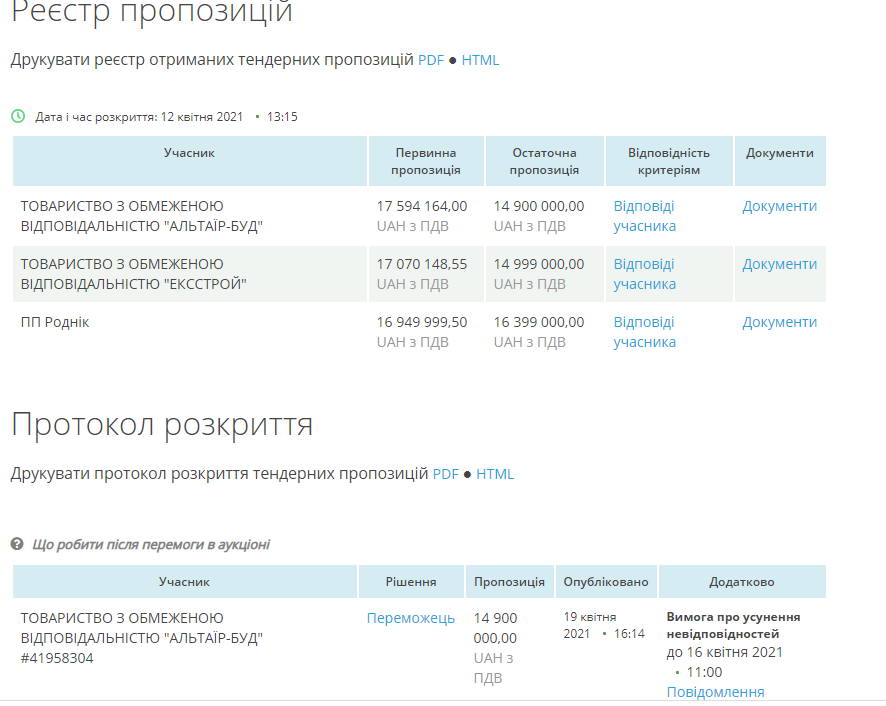Click the clock icon beside opening date

click(x=18, y=116)
